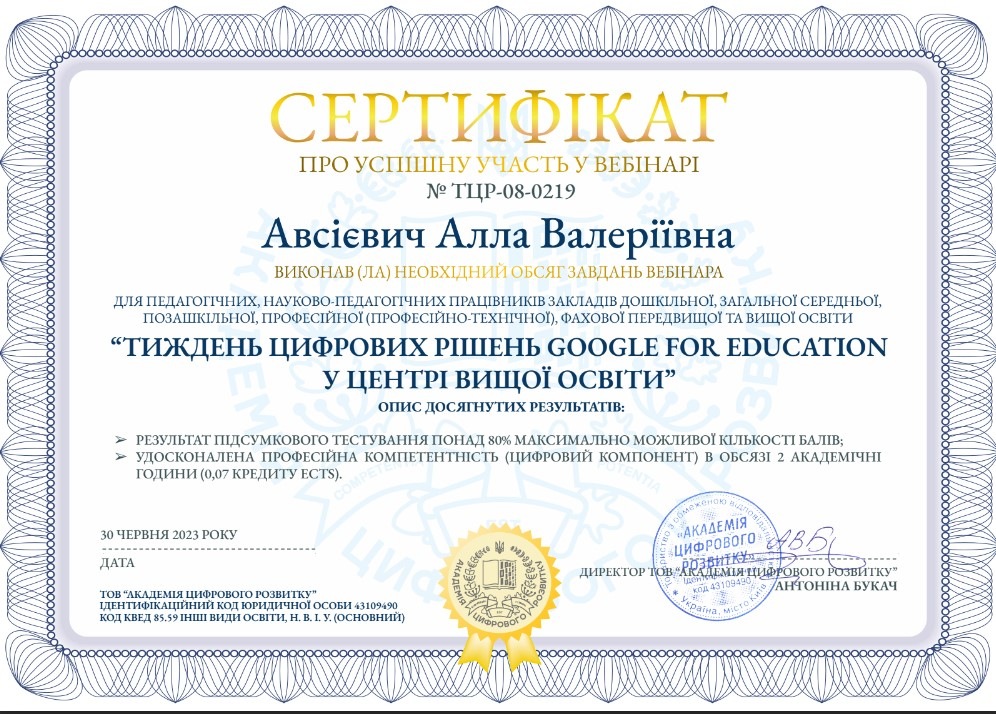The width and height of the screenshot is (996, 714).
Task: Click 'ТОВ "АКАДЕМІЯ ЦИФРОВОГО РОЗВИТКУ"' footer line
Action: point(208,595)
